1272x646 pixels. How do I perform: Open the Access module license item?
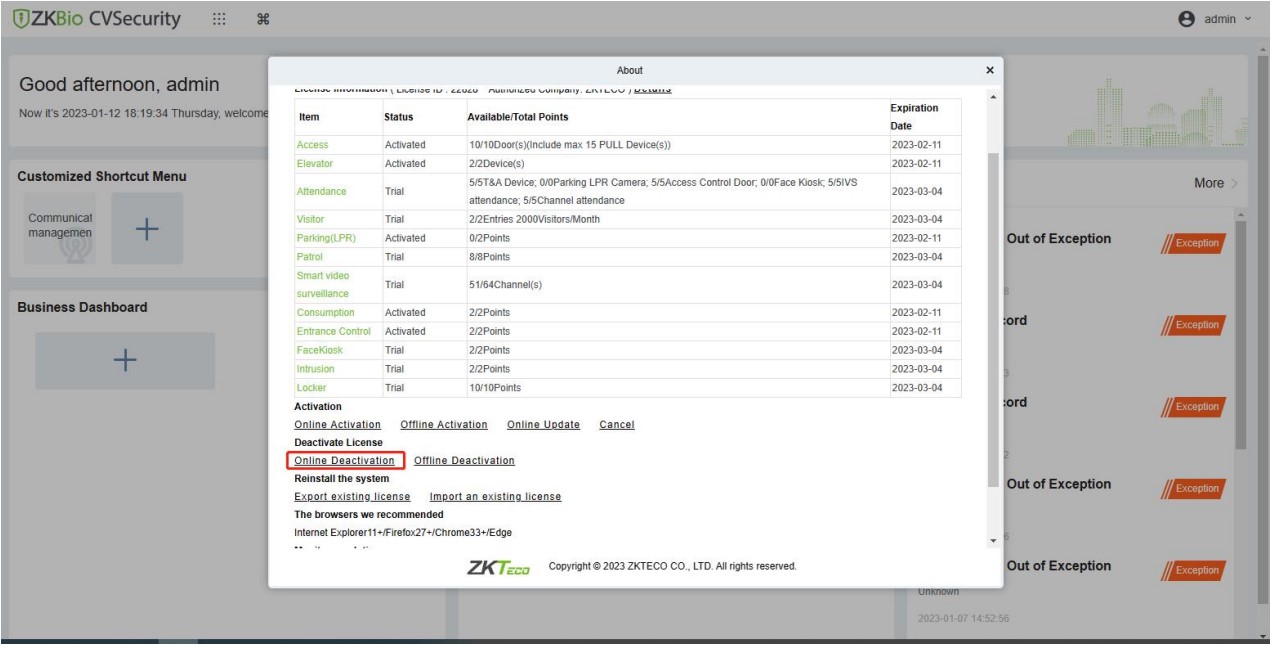coord(312,145)
